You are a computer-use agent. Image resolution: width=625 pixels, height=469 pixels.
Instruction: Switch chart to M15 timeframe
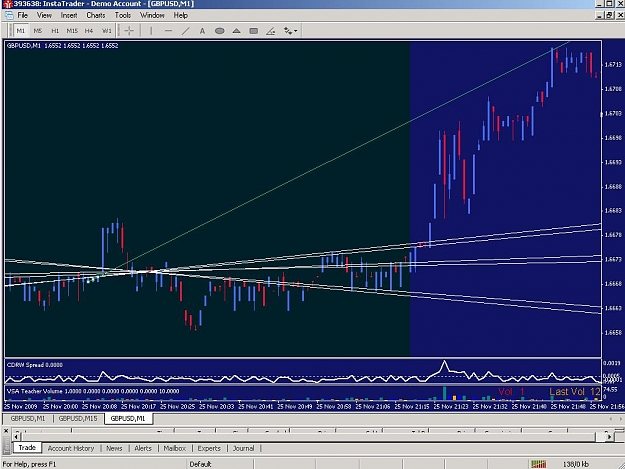[72, 31]
